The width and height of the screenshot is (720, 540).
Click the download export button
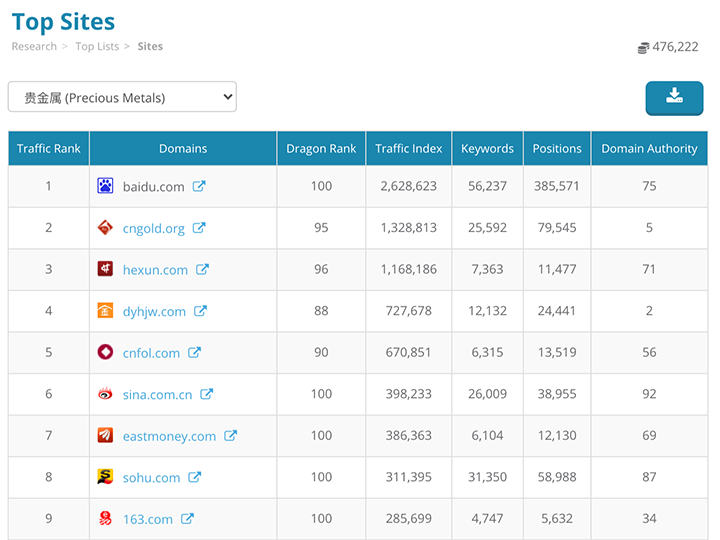click(x=674, y=97)
